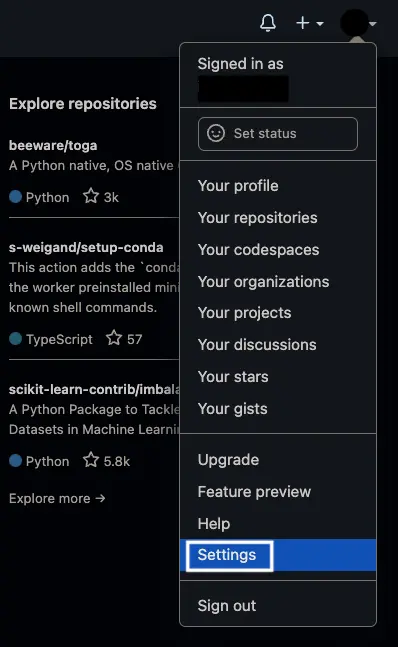Click the Set status button
This screenshot has width=398, height=647.
pyautogui.click(x=278, y=134)
